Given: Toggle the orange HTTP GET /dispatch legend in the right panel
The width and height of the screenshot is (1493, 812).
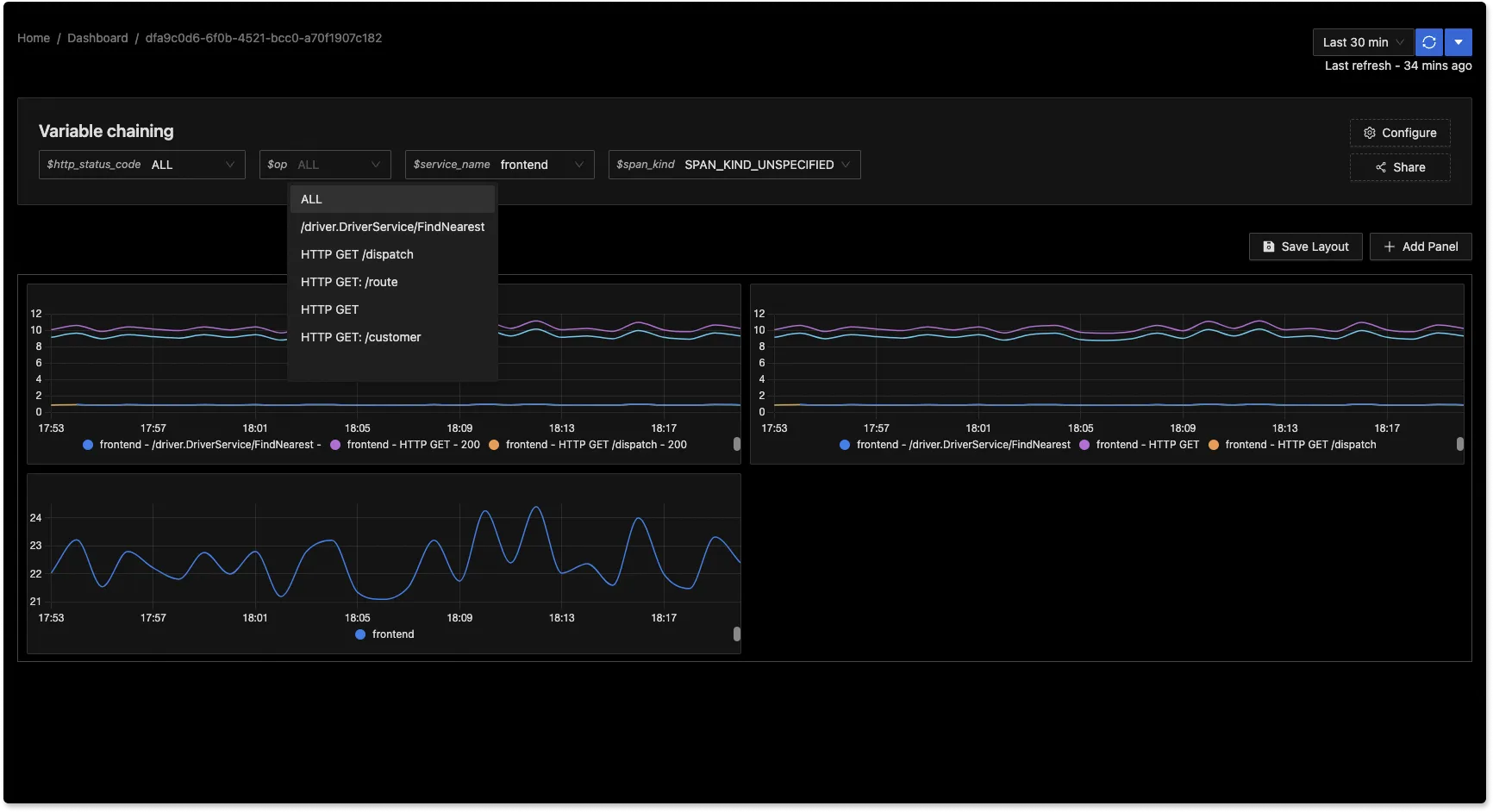Looking at the screenshot, I should 1214,445.
